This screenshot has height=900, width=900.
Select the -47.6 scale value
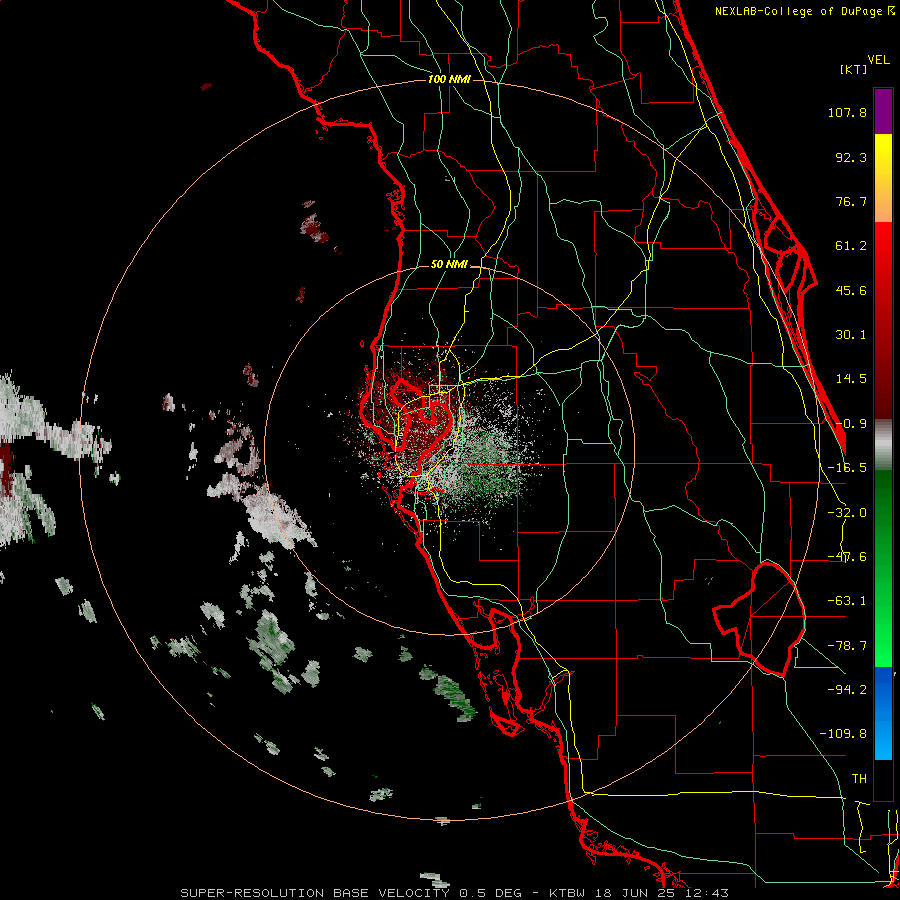(x=847, y=557)
